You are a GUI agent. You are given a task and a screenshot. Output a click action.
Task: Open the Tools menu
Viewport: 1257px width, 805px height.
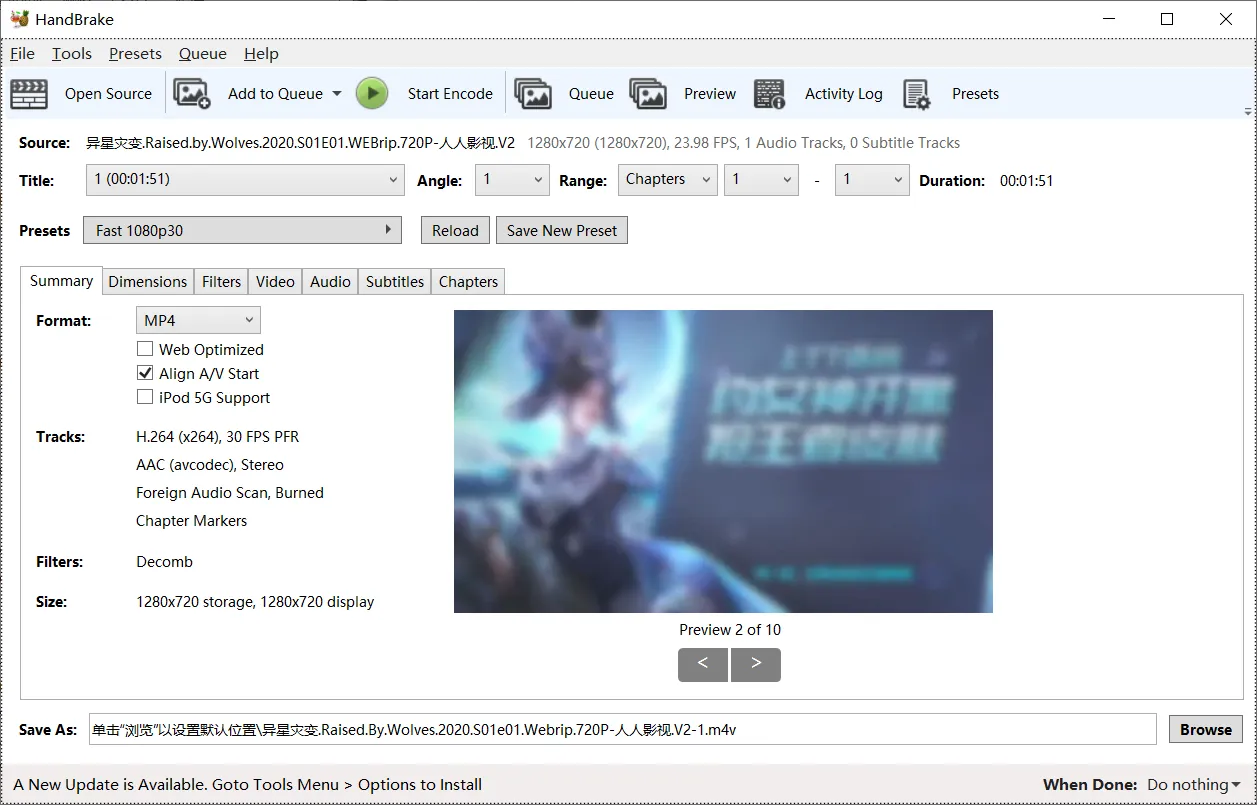[x=72, y=54]
